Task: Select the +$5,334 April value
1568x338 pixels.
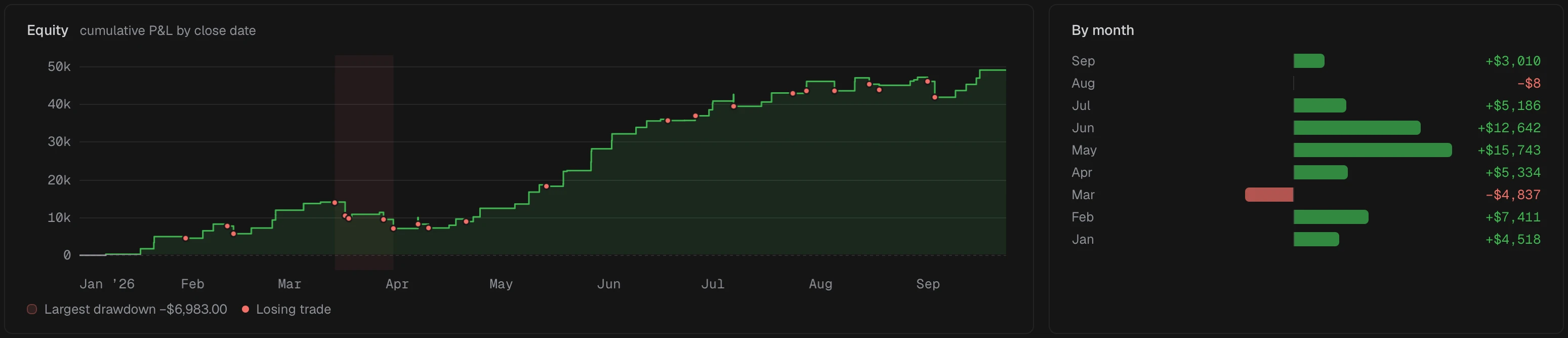Action: tap(1513, 172)
